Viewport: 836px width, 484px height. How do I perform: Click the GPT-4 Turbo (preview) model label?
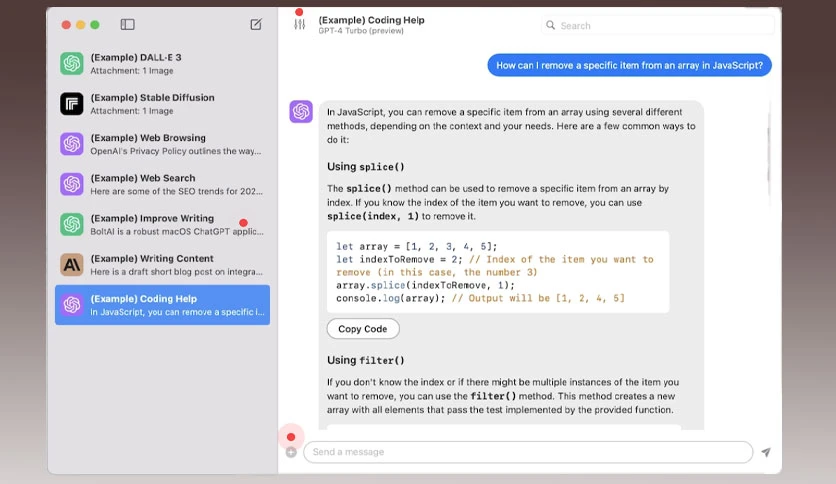tap(361, 31)
